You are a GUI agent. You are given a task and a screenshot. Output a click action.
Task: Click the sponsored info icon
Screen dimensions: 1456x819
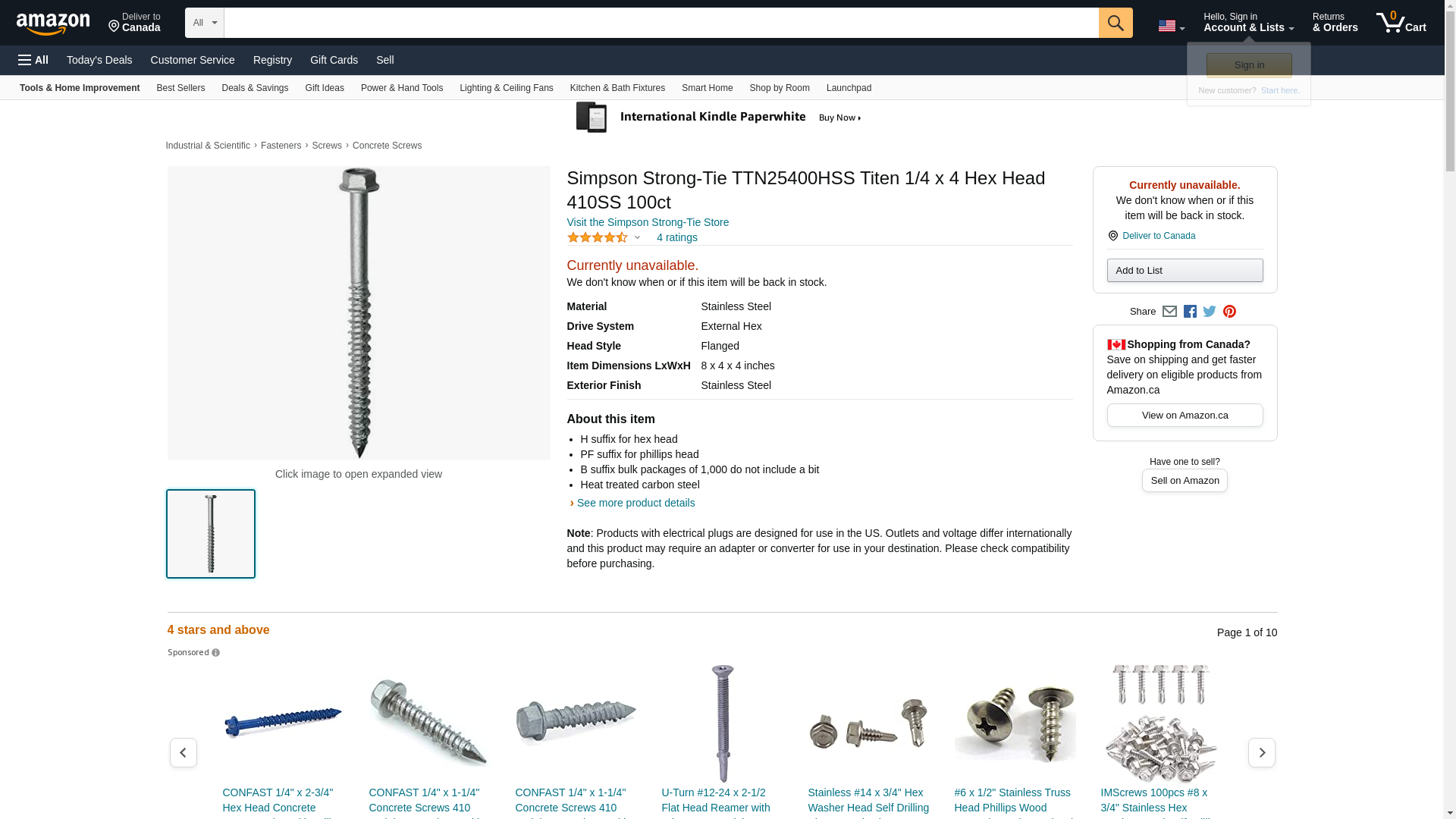(215, 653)
